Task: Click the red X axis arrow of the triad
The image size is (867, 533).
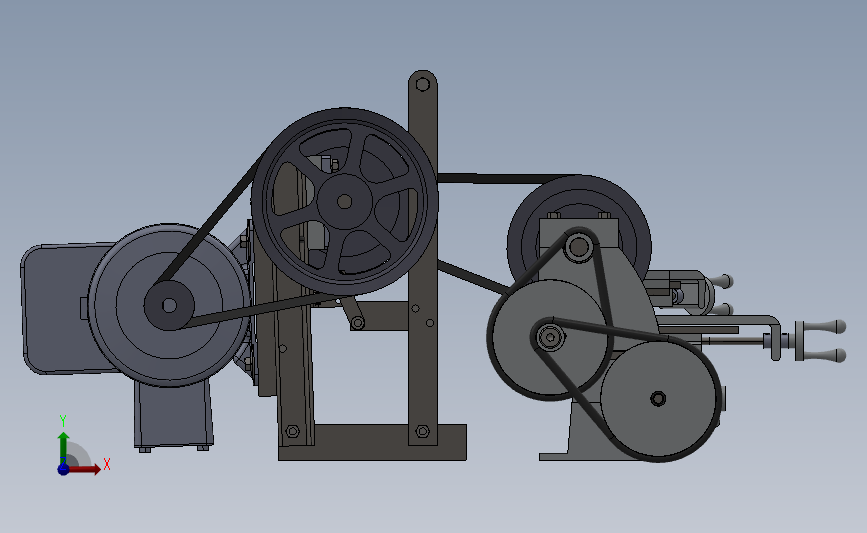Action: [85, 469]
